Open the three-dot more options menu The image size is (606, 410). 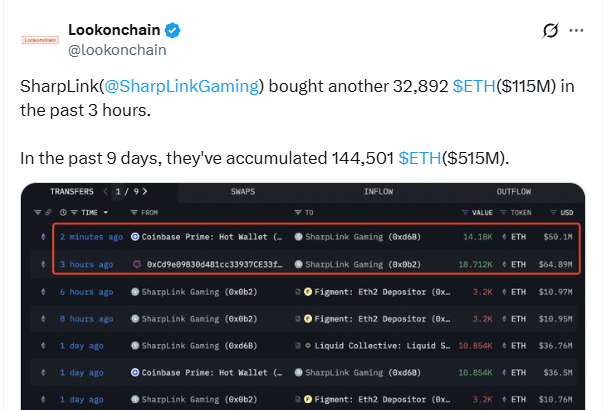click(576, 31)
